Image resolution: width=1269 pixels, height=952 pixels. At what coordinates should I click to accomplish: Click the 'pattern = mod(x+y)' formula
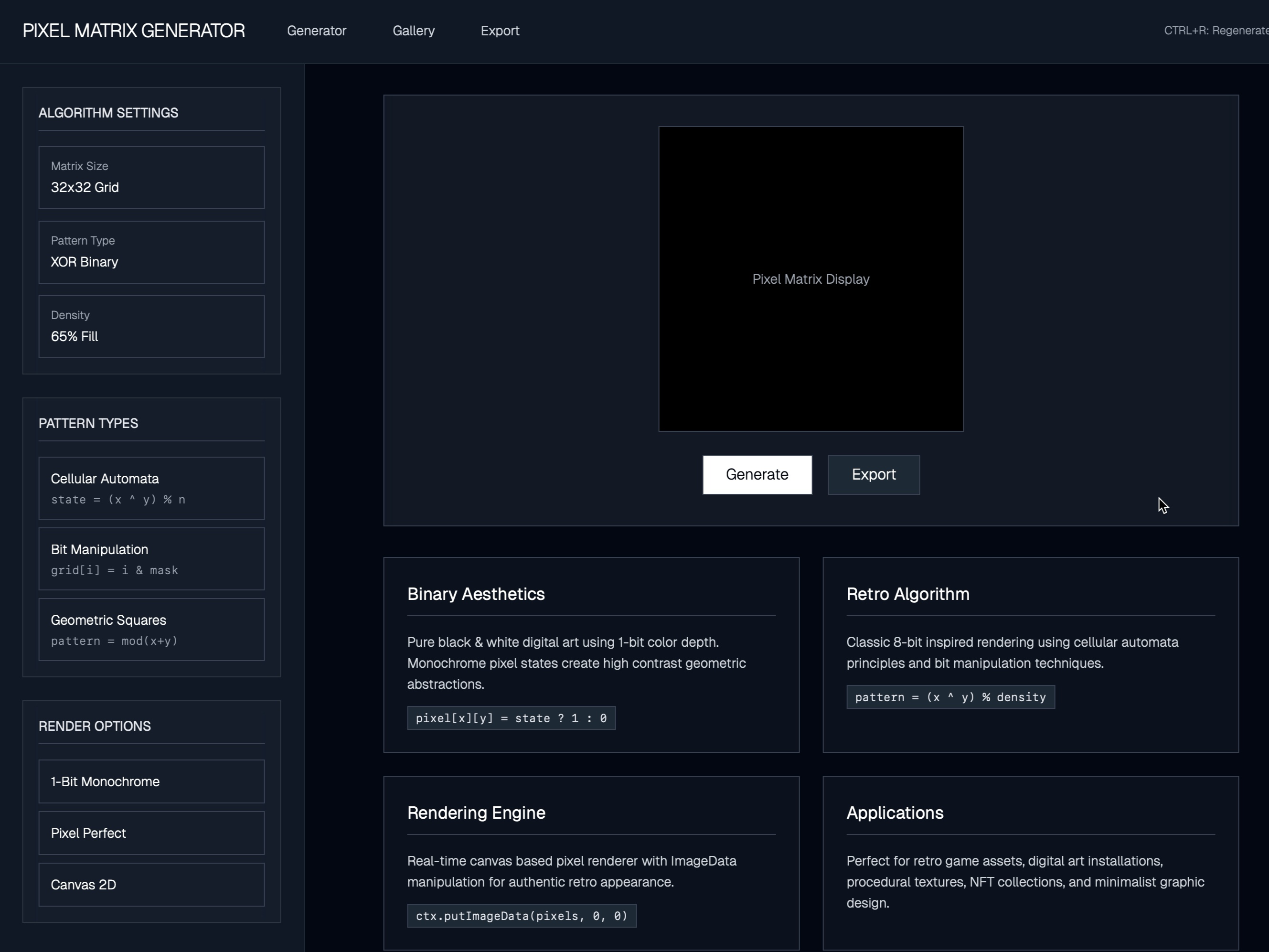[114, 641]
